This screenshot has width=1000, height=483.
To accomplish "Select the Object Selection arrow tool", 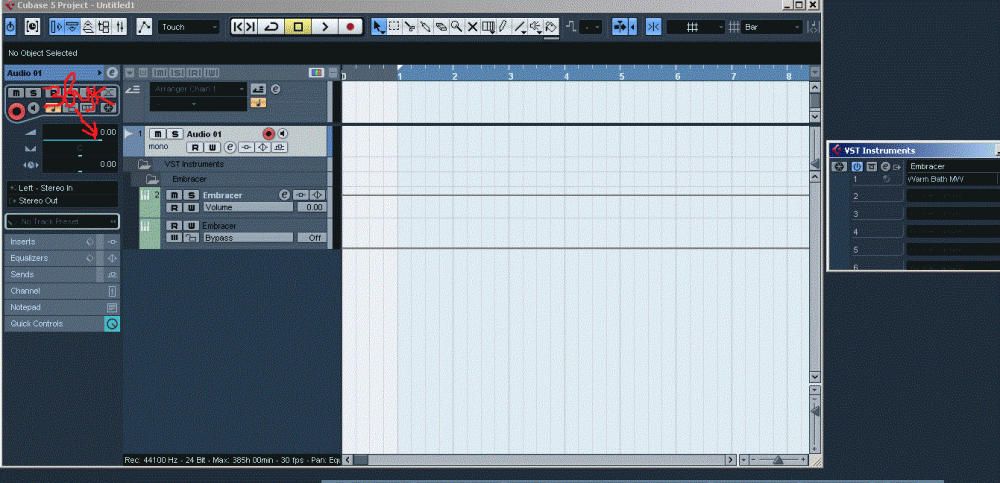I will [379, 27].
